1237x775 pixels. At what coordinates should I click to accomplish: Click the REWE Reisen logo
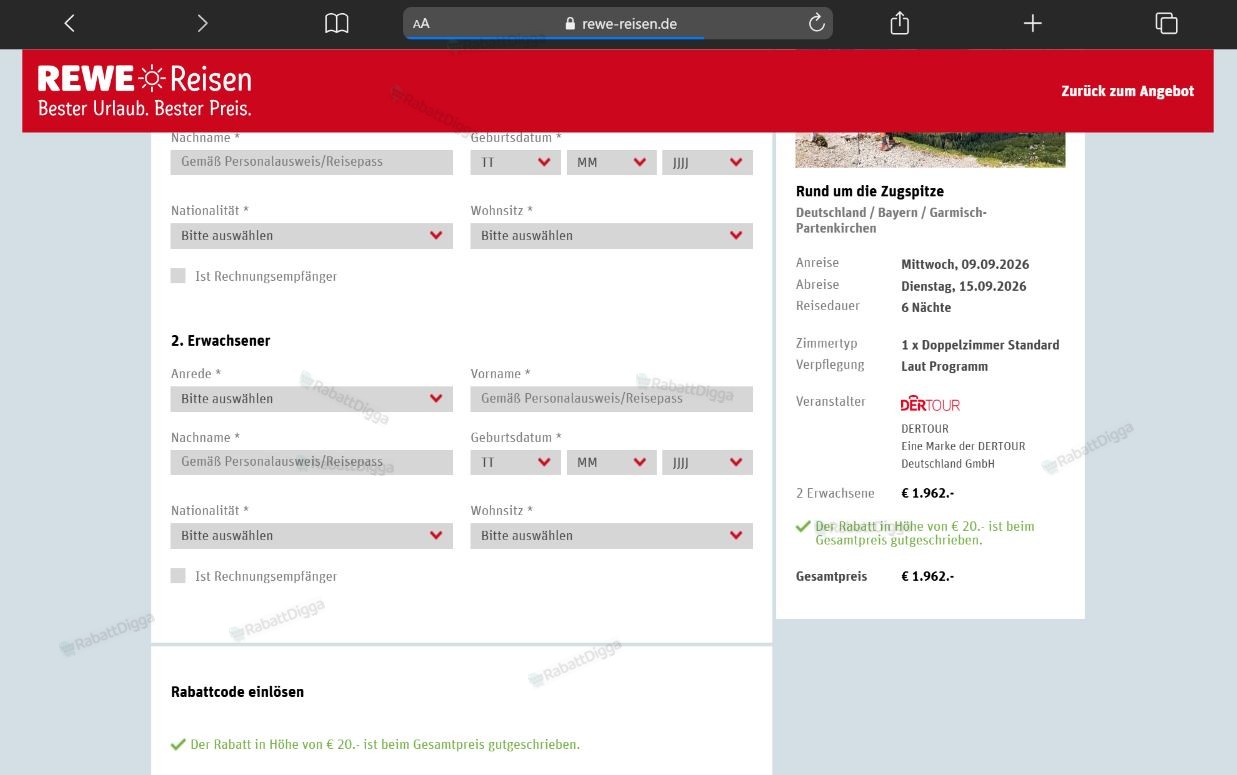pos(145,90)
